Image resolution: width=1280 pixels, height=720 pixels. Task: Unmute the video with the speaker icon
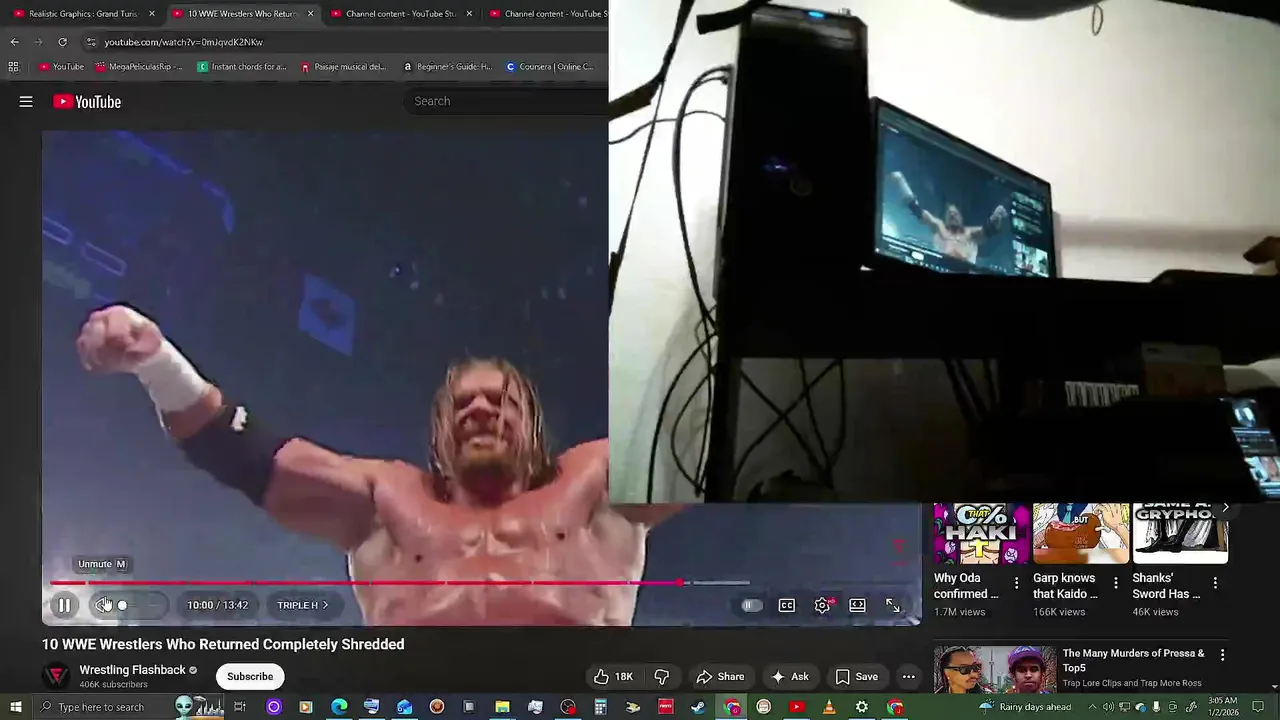[103, 605]
